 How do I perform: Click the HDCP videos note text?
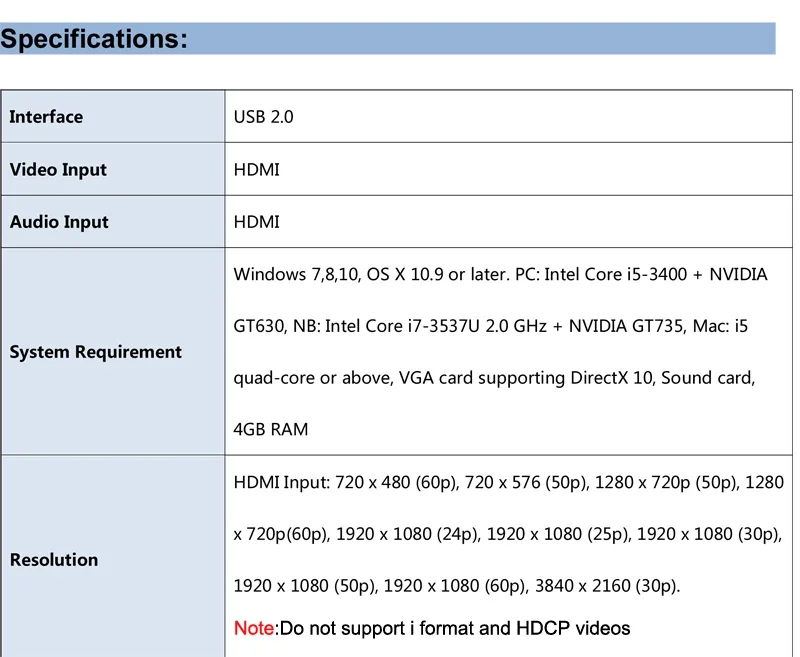coord(573,629)
